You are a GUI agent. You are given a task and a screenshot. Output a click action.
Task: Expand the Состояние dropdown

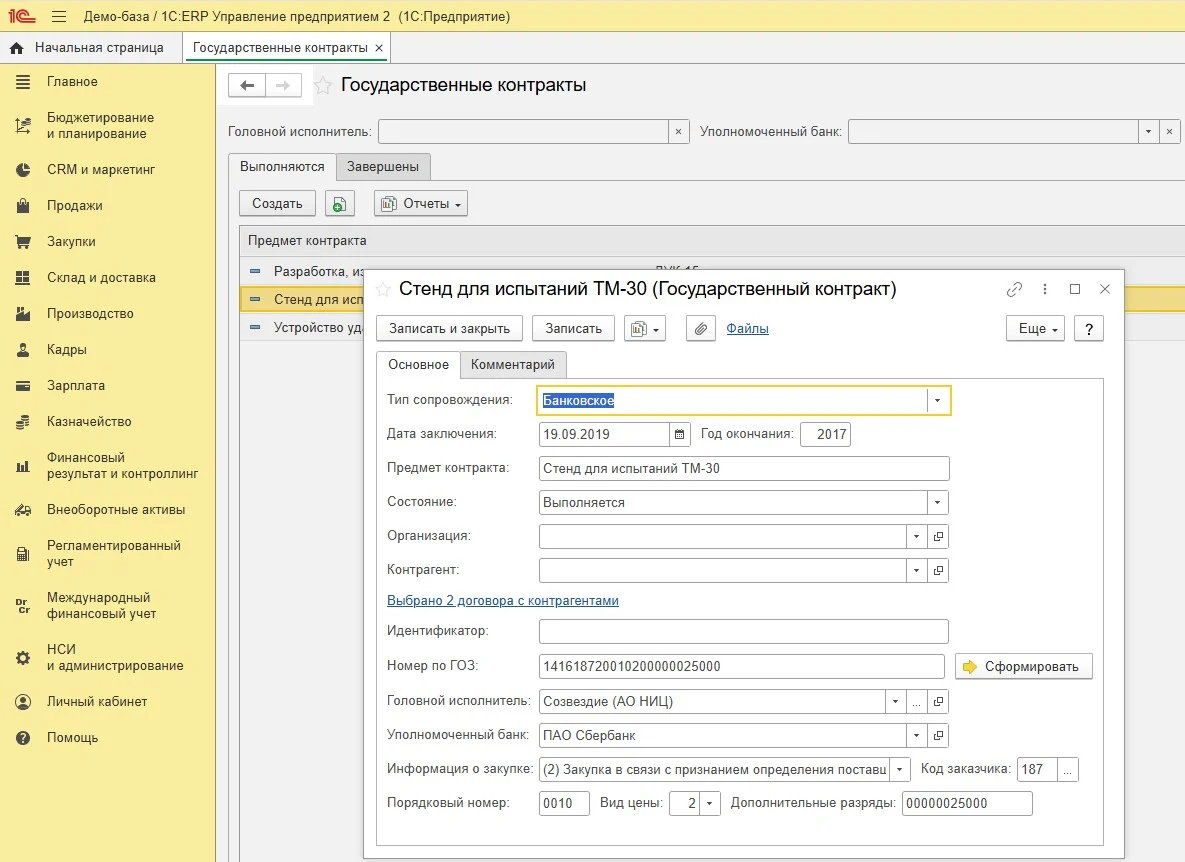(x=937, y=502)
